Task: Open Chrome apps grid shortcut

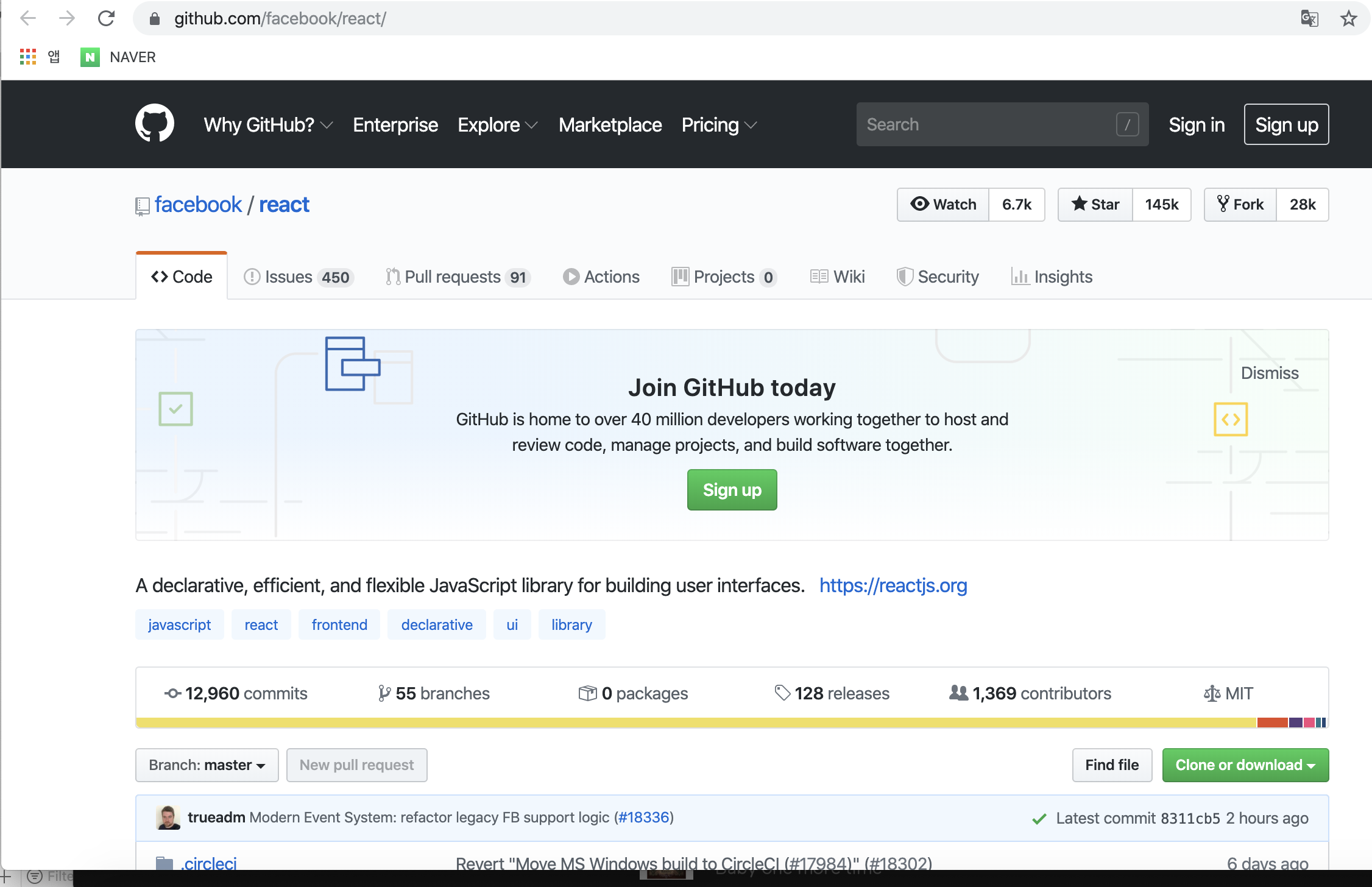Action: coord(28,57)
